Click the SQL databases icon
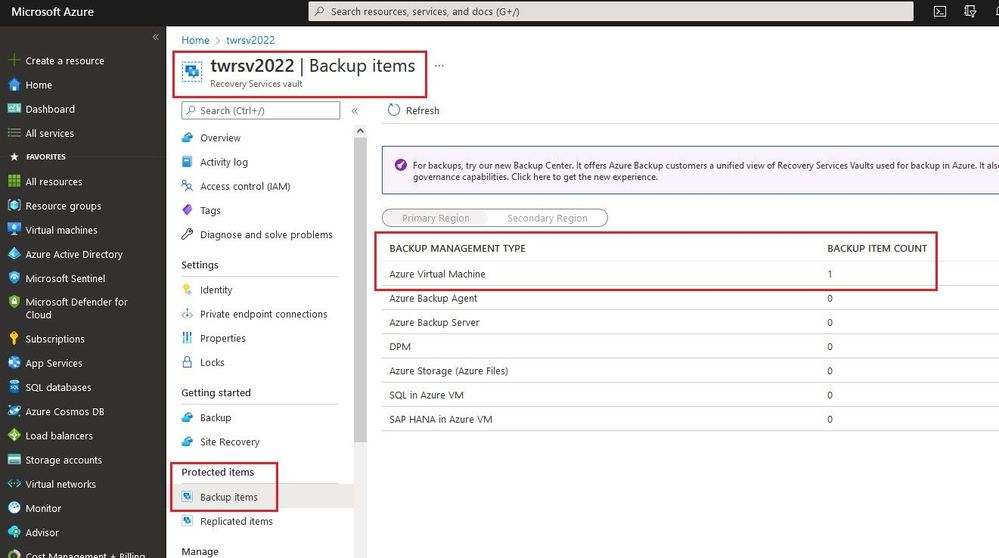 14,387
